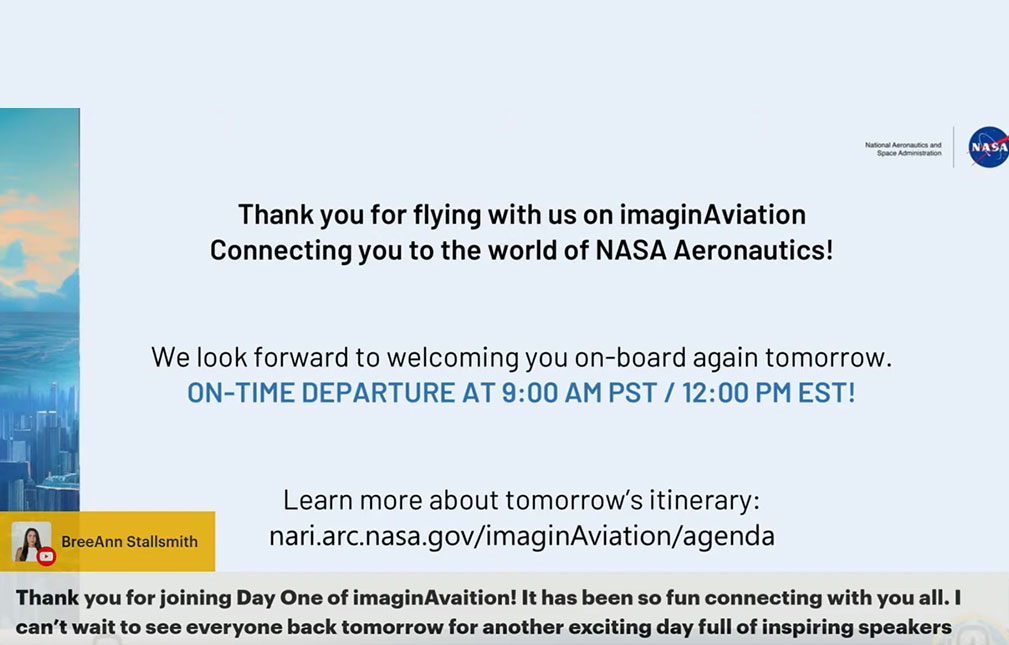Viewport: 1009px width, 645px height.
Task: Click the 'ON-TIME DEPARTURE AT 9:00 AM PST' line
Action: (x=521, y=392)
